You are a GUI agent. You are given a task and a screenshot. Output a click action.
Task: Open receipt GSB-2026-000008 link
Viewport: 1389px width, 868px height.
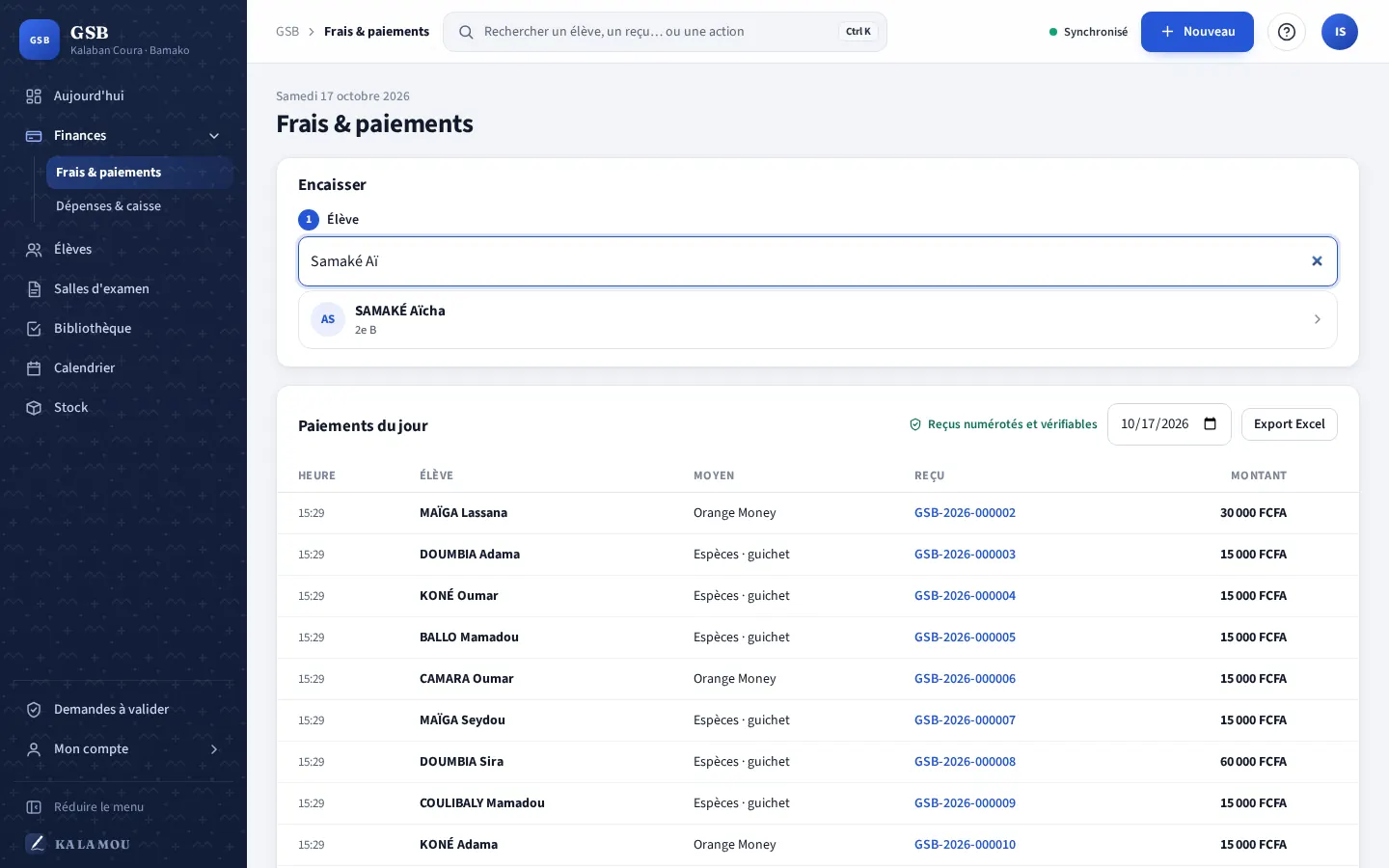[965, 762]
